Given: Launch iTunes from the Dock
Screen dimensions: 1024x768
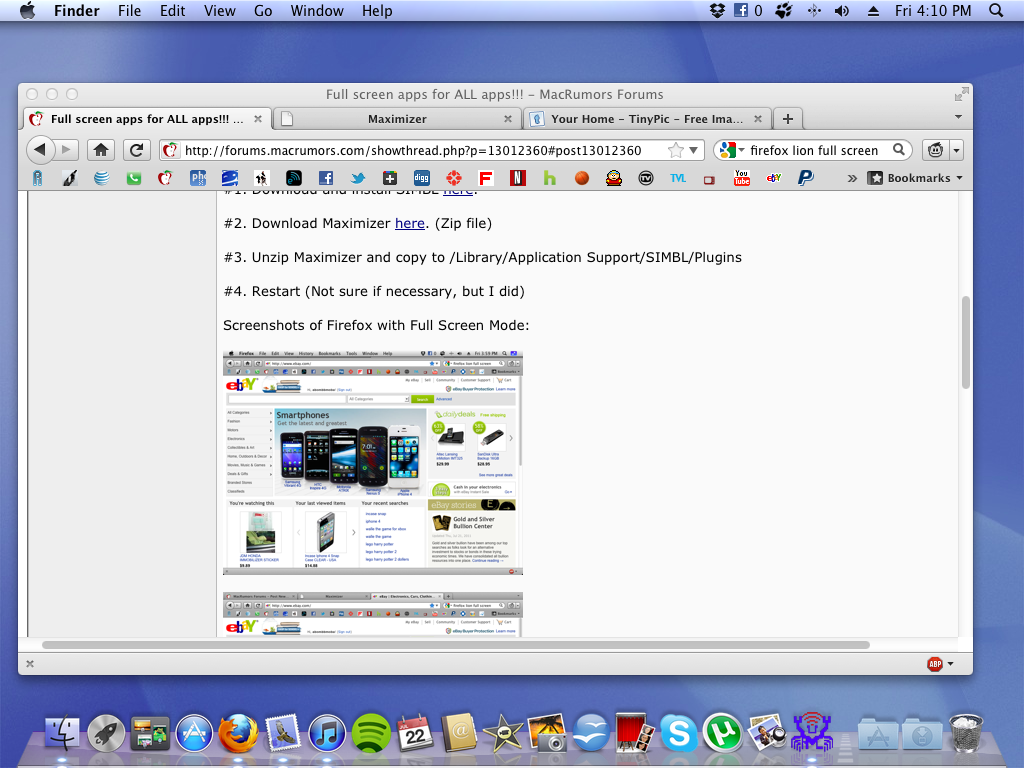Looking at the screenshot, I should pyautogui.click(x=327, y=733).
